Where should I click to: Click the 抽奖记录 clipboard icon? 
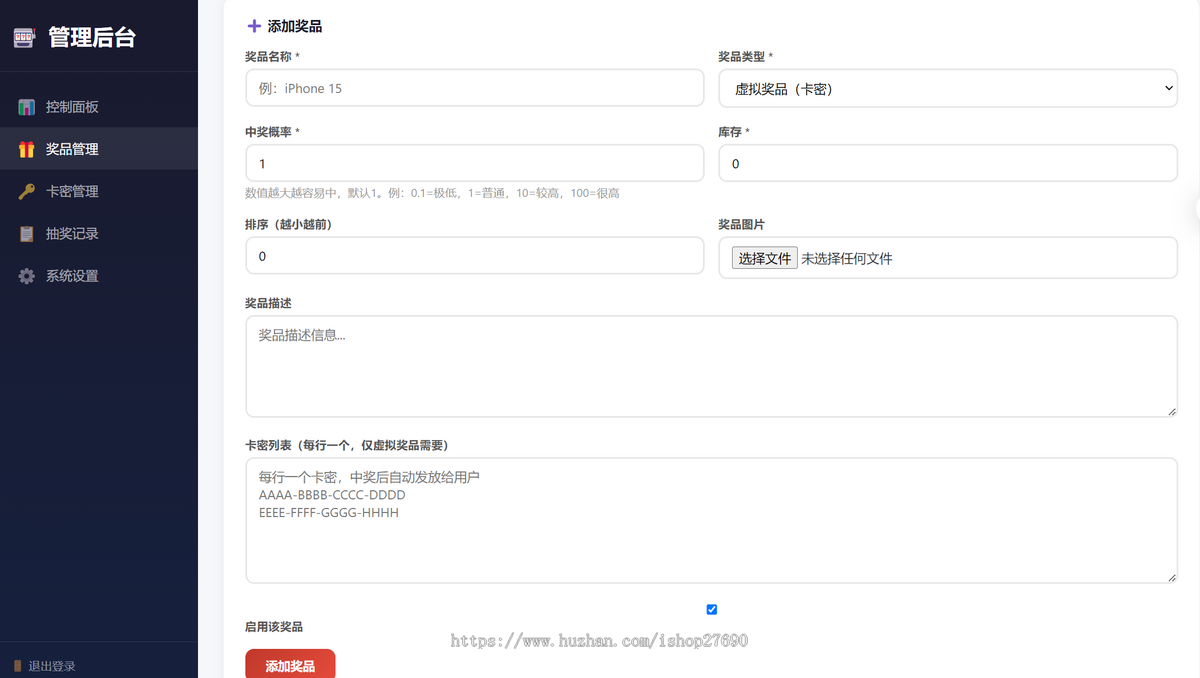coord(27,233)
